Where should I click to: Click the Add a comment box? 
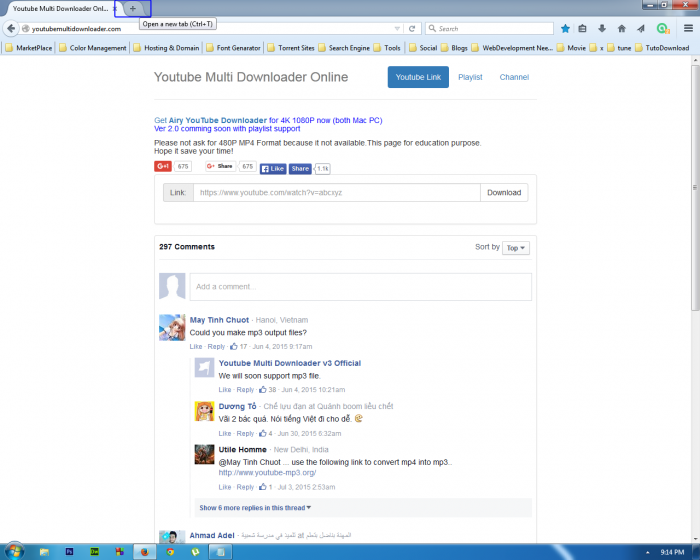point(361,287)
